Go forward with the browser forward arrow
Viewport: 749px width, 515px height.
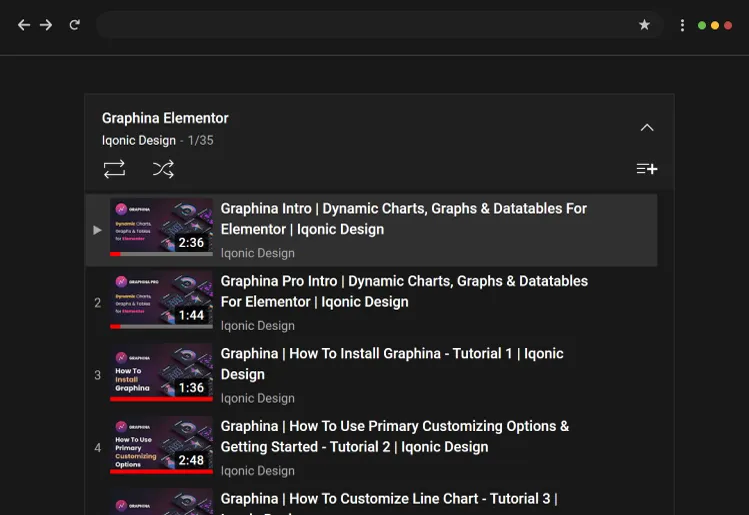pos(46,25)
